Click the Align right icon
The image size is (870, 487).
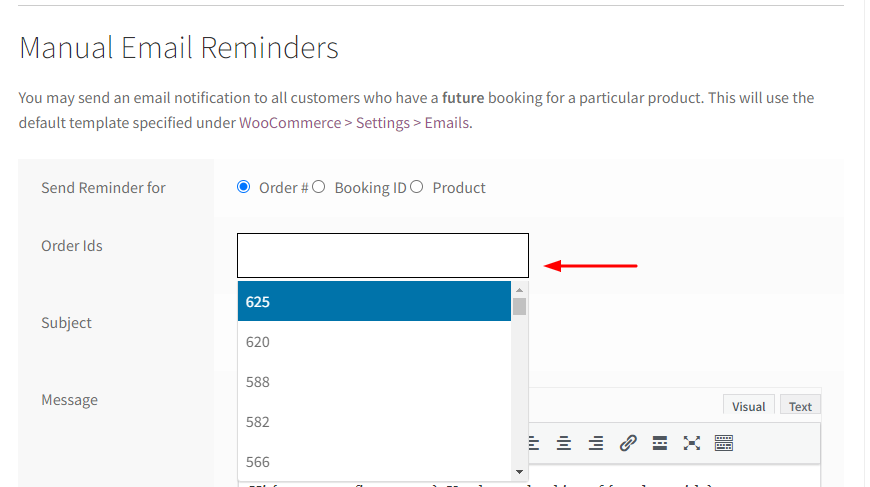(596, 443)
